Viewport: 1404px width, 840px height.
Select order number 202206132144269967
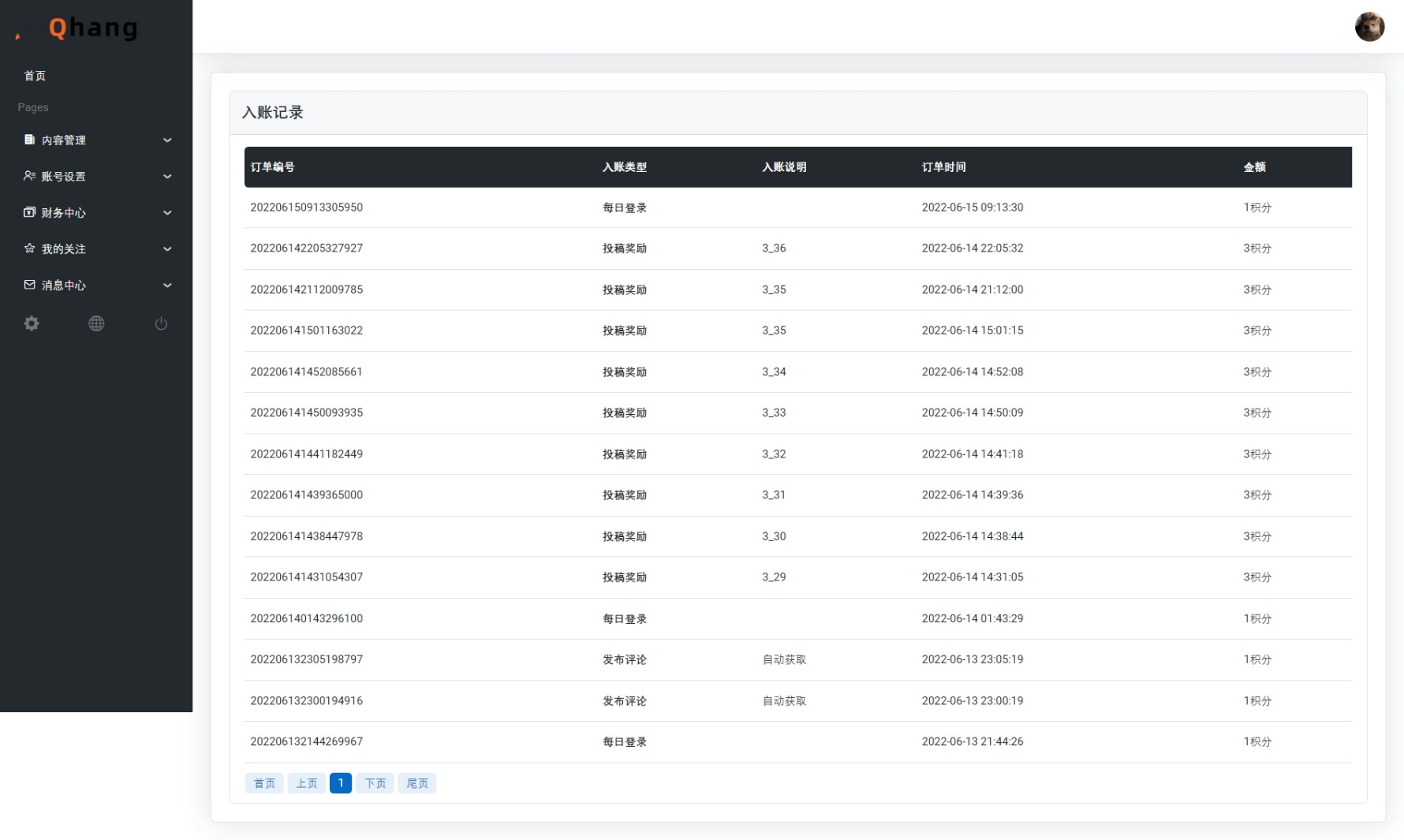point(307,741)
